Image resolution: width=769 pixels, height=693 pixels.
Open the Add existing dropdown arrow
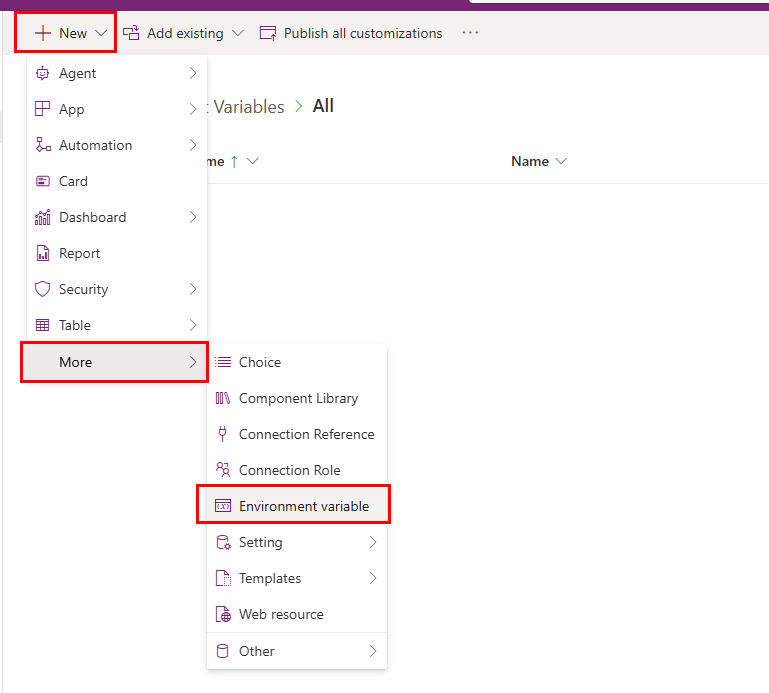[x=237, y=33]
